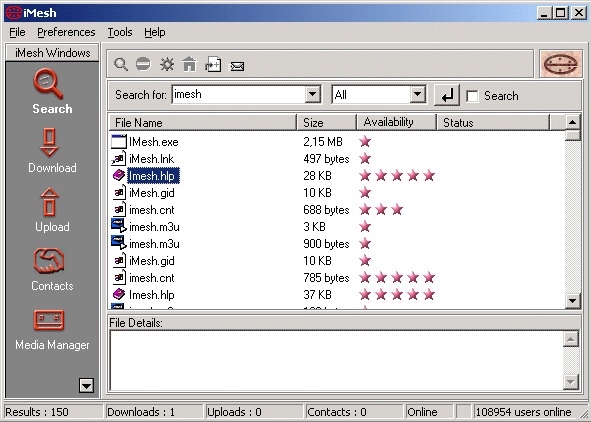Click the 37 KB Imesh.hlp book icon
This screenshot has width=591, height=422.
(119, 294)
